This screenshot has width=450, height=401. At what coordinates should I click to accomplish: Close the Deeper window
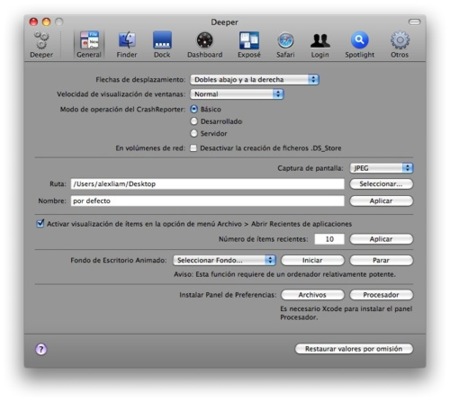tap(34, 22)
